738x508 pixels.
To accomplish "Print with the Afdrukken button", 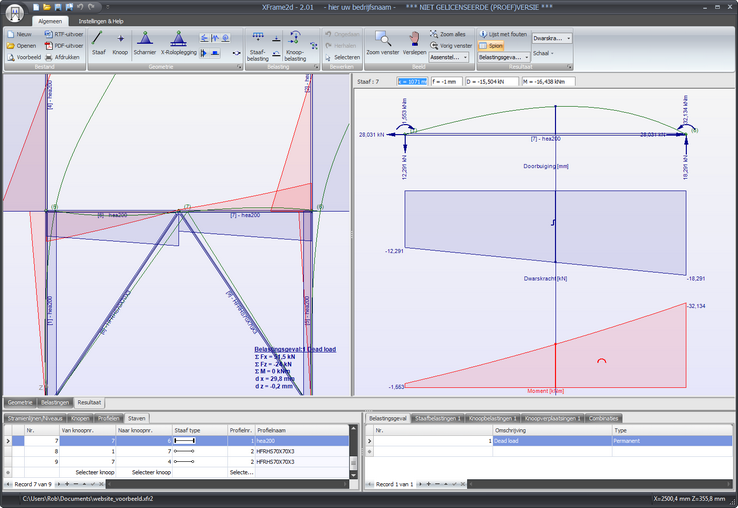I will [62, 57].
